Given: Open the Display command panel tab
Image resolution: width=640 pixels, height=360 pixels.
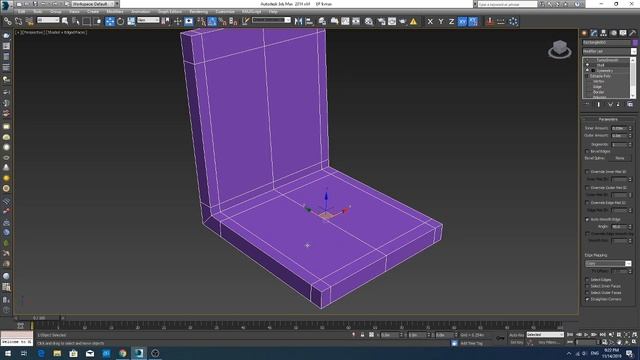Looking at the screenshot, I should coord(623,33).
